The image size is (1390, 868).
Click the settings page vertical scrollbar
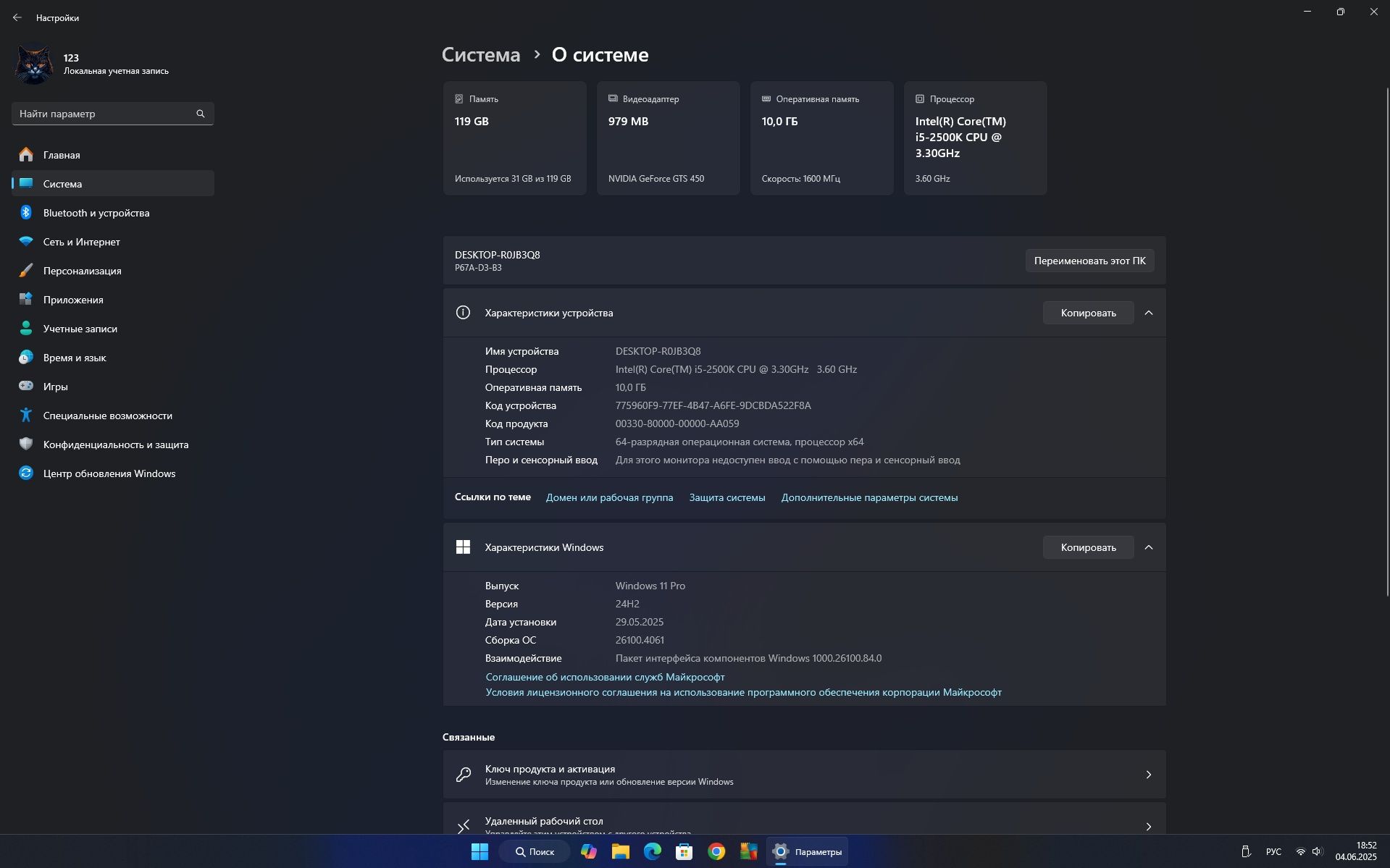point(1386,340)
